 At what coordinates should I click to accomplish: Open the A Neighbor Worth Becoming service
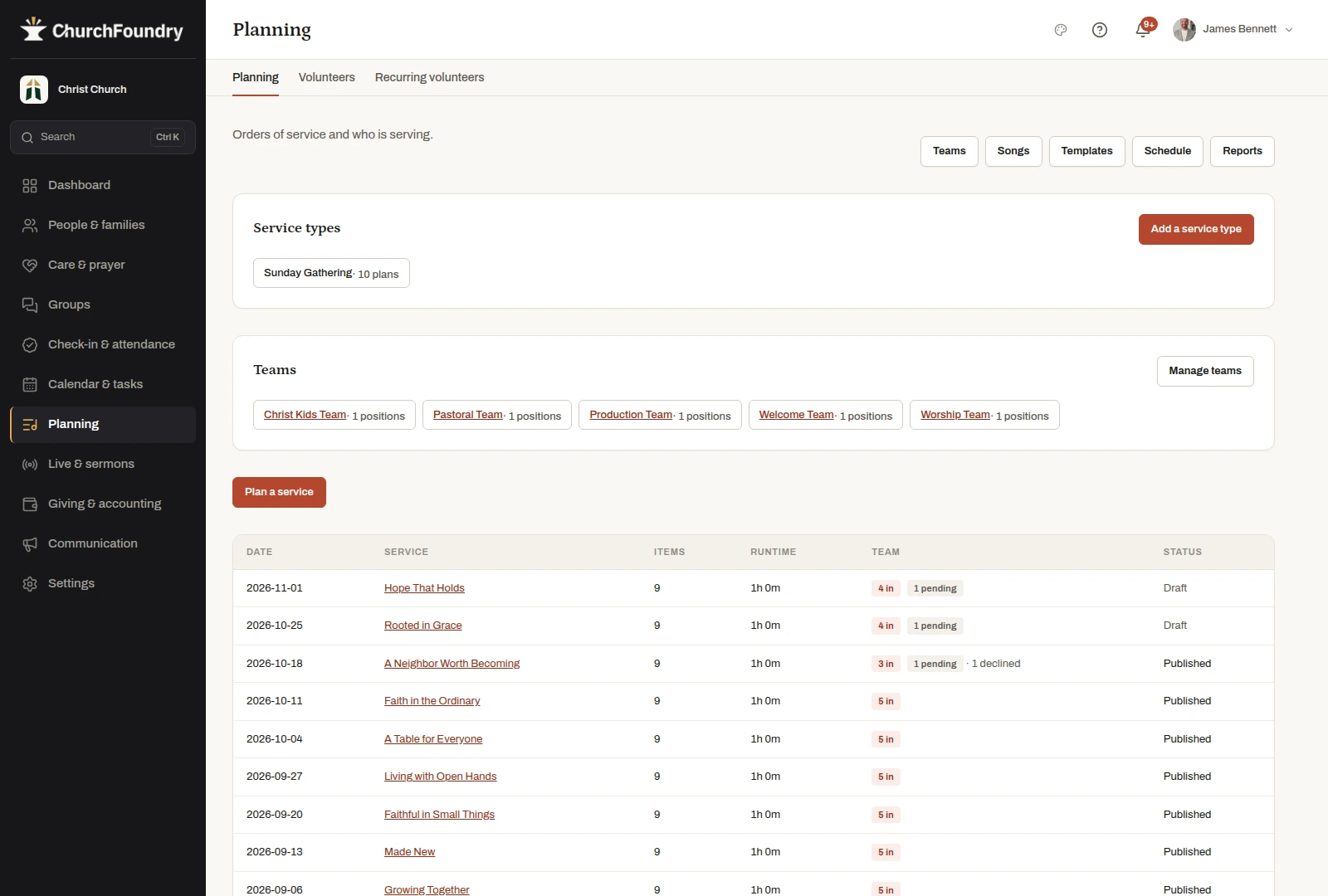(452, 664)
